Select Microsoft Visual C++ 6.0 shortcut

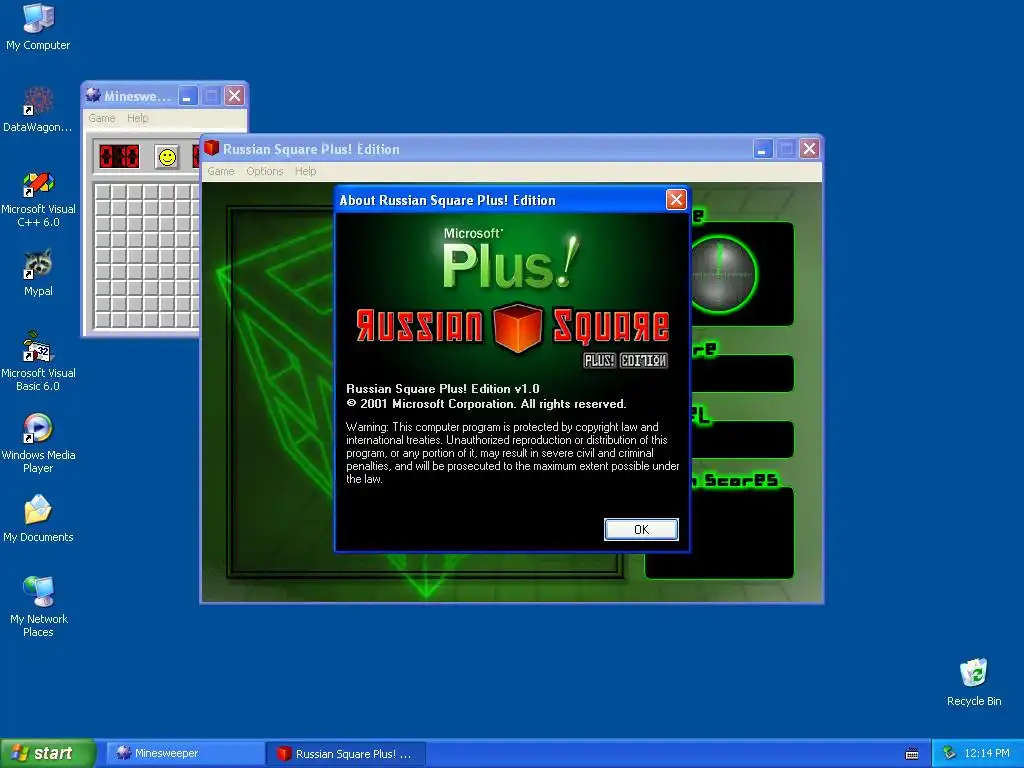[x=38, y=199]
